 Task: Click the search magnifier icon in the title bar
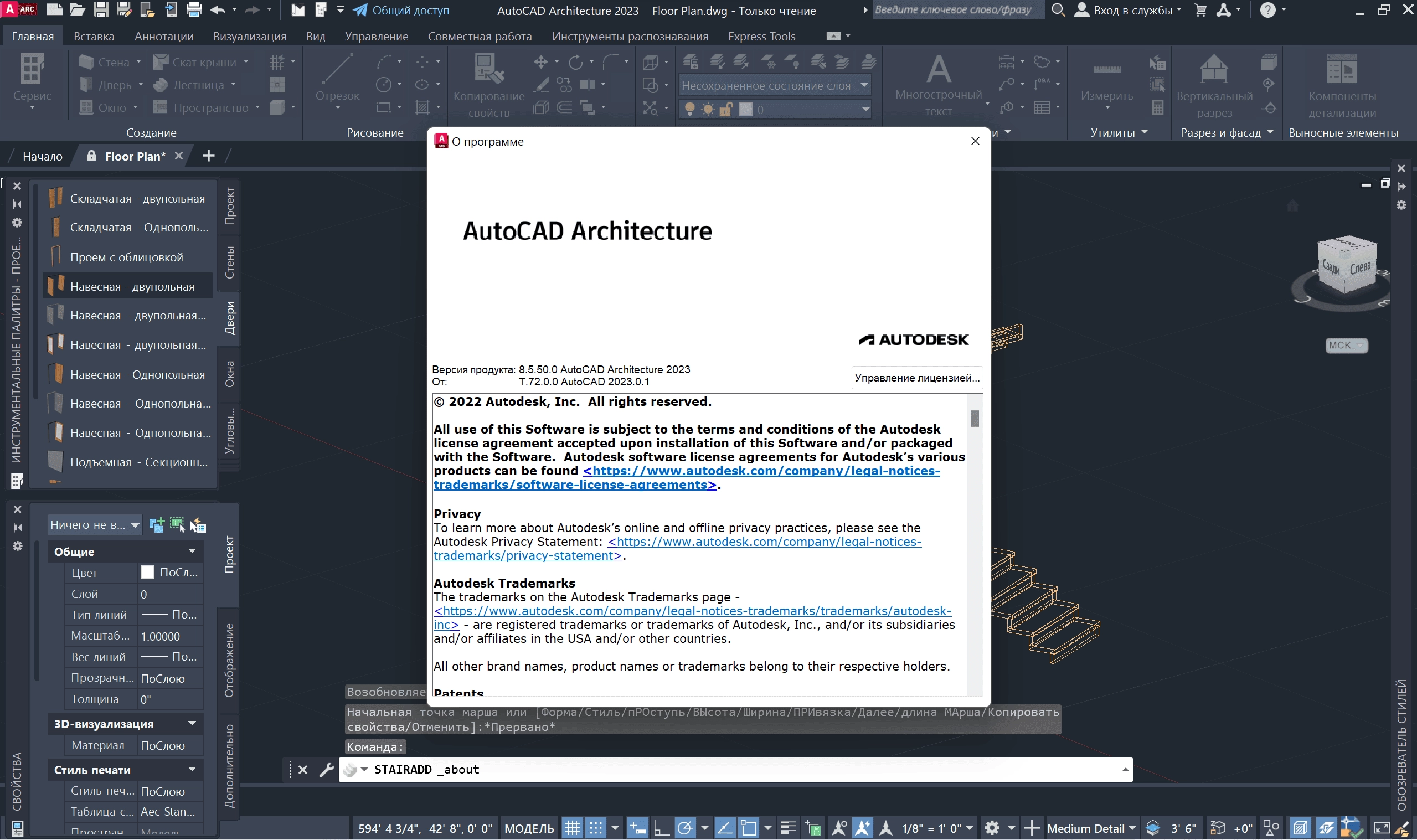(1058, 9)
